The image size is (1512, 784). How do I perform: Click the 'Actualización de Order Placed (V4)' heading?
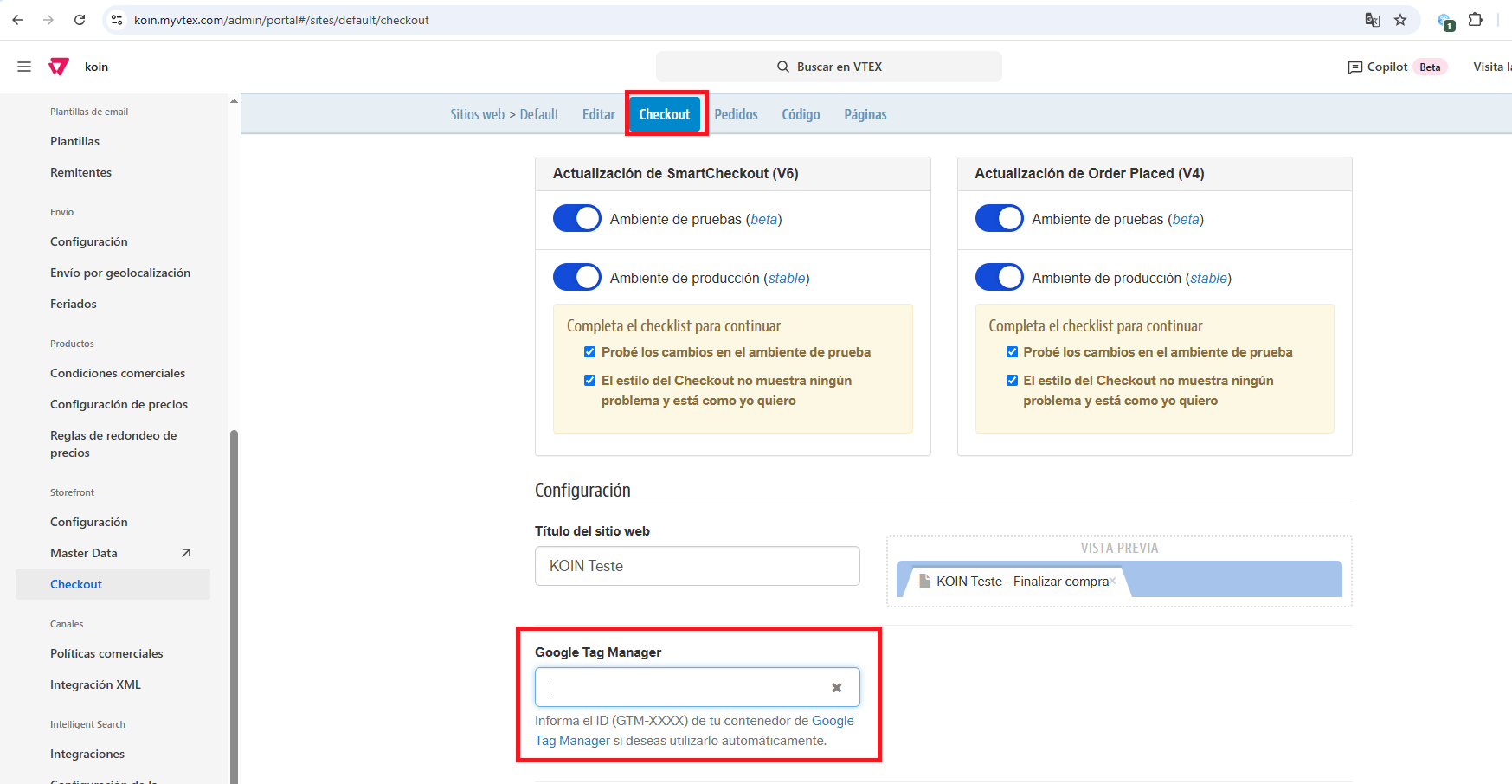coord(1089,173)
